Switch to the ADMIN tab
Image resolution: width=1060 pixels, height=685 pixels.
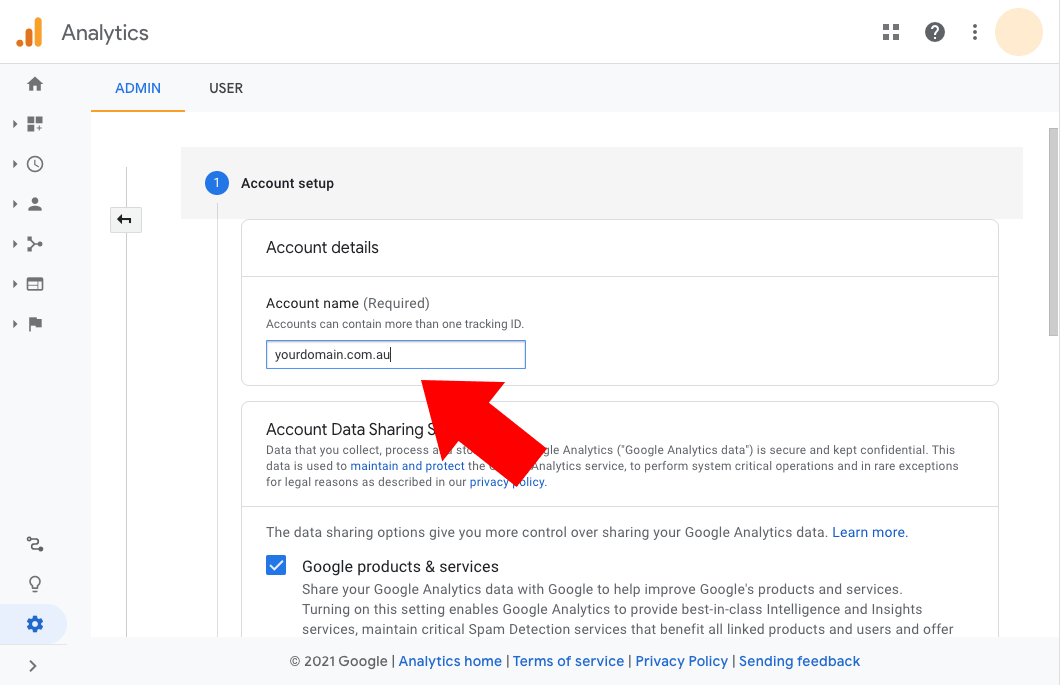click(138, 88)
